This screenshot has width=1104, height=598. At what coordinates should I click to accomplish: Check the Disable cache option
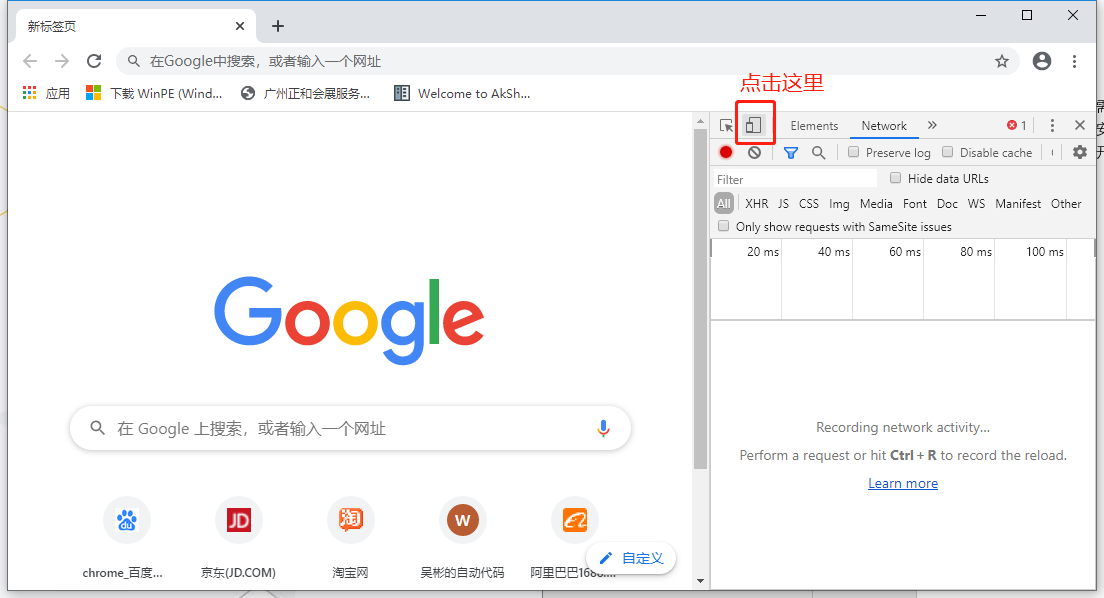(946, 152)
